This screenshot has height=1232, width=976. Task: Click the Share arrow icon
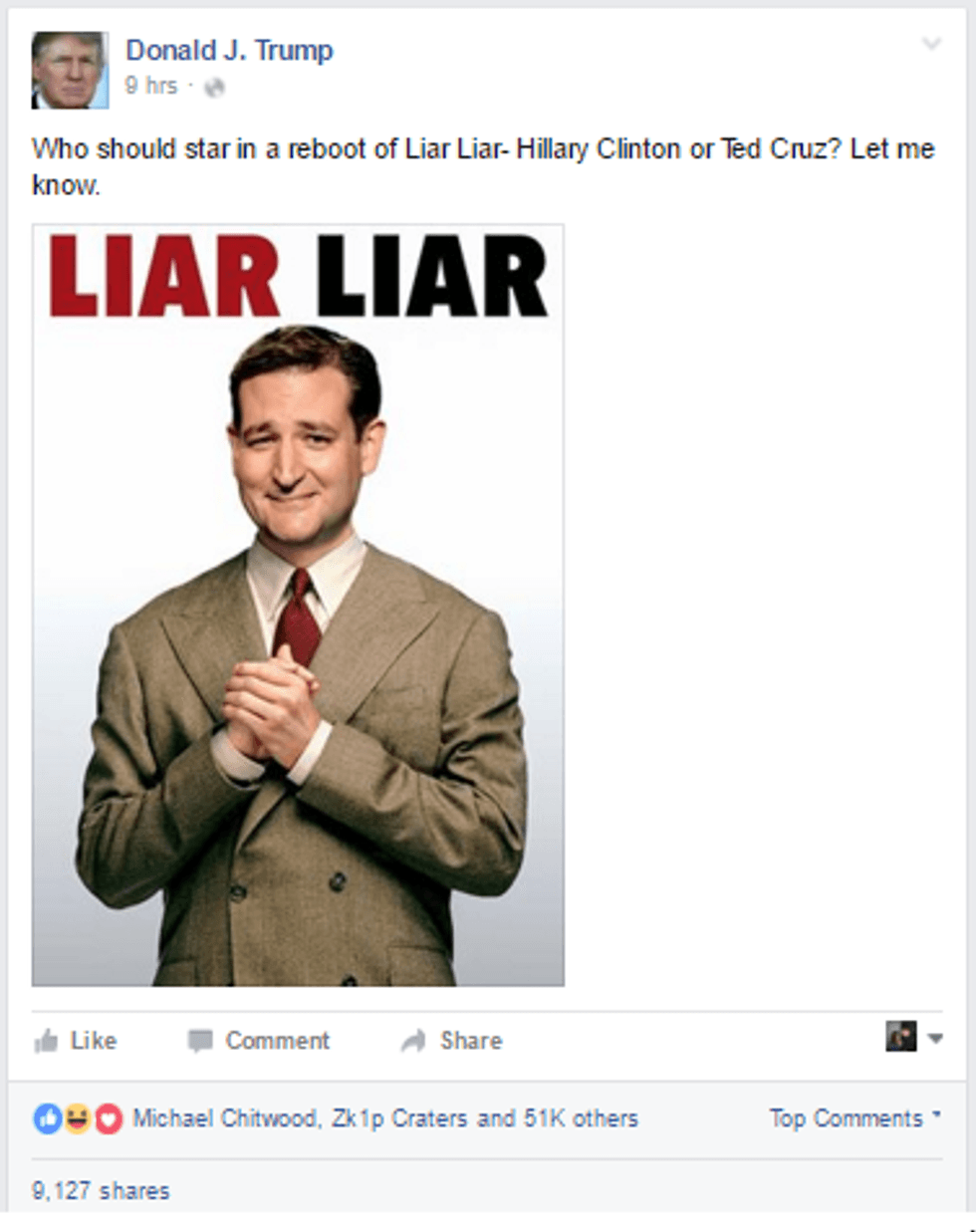coord(413,1041)
